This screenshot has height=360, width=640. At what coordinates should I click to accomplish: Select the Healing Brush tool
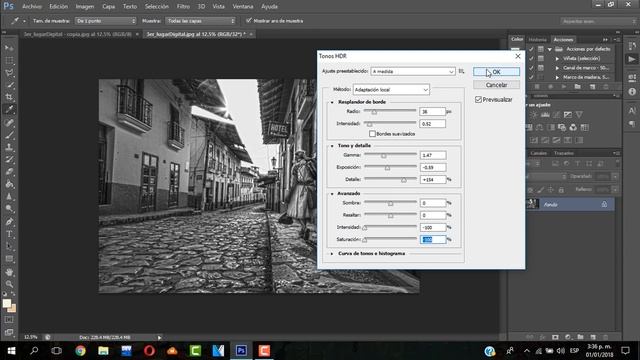9,122
